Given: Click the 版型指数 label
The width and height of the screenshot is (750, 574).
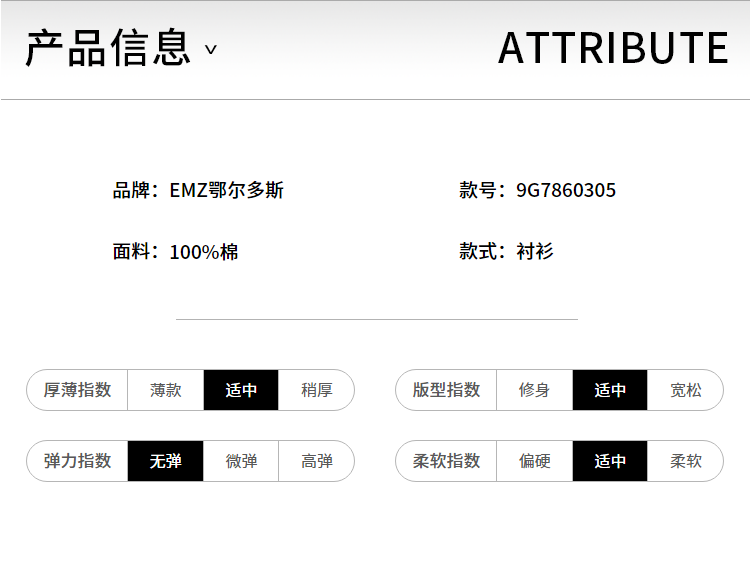Looking at the screenshot, I should [x=446, y=390].
